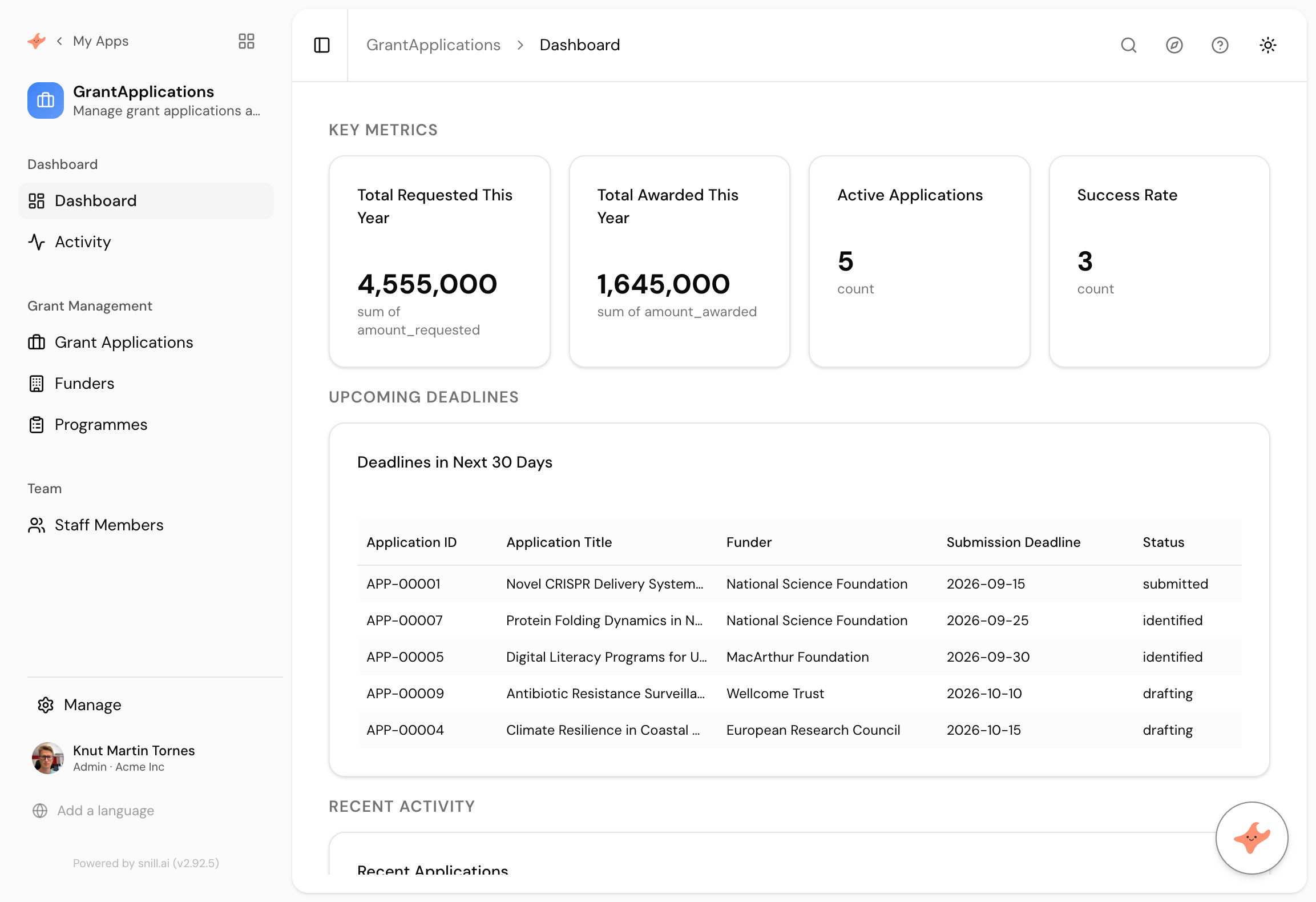The width and height of the screenshot is (1316, 902).
Task: Click the Manage gear icon
Action: point(46,705)
